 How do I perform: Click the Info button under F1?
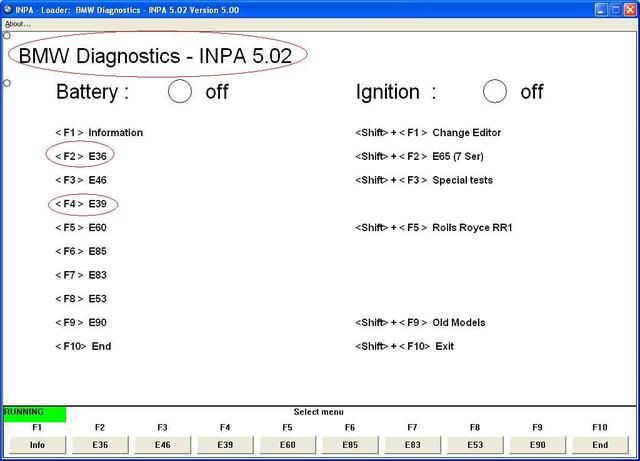point(38,445)
